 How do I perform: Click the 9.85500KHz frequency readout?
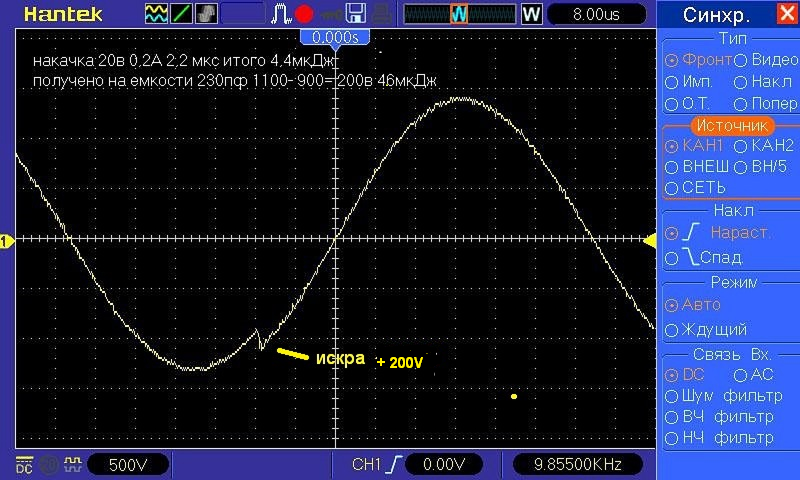click(x=578, y=465)
